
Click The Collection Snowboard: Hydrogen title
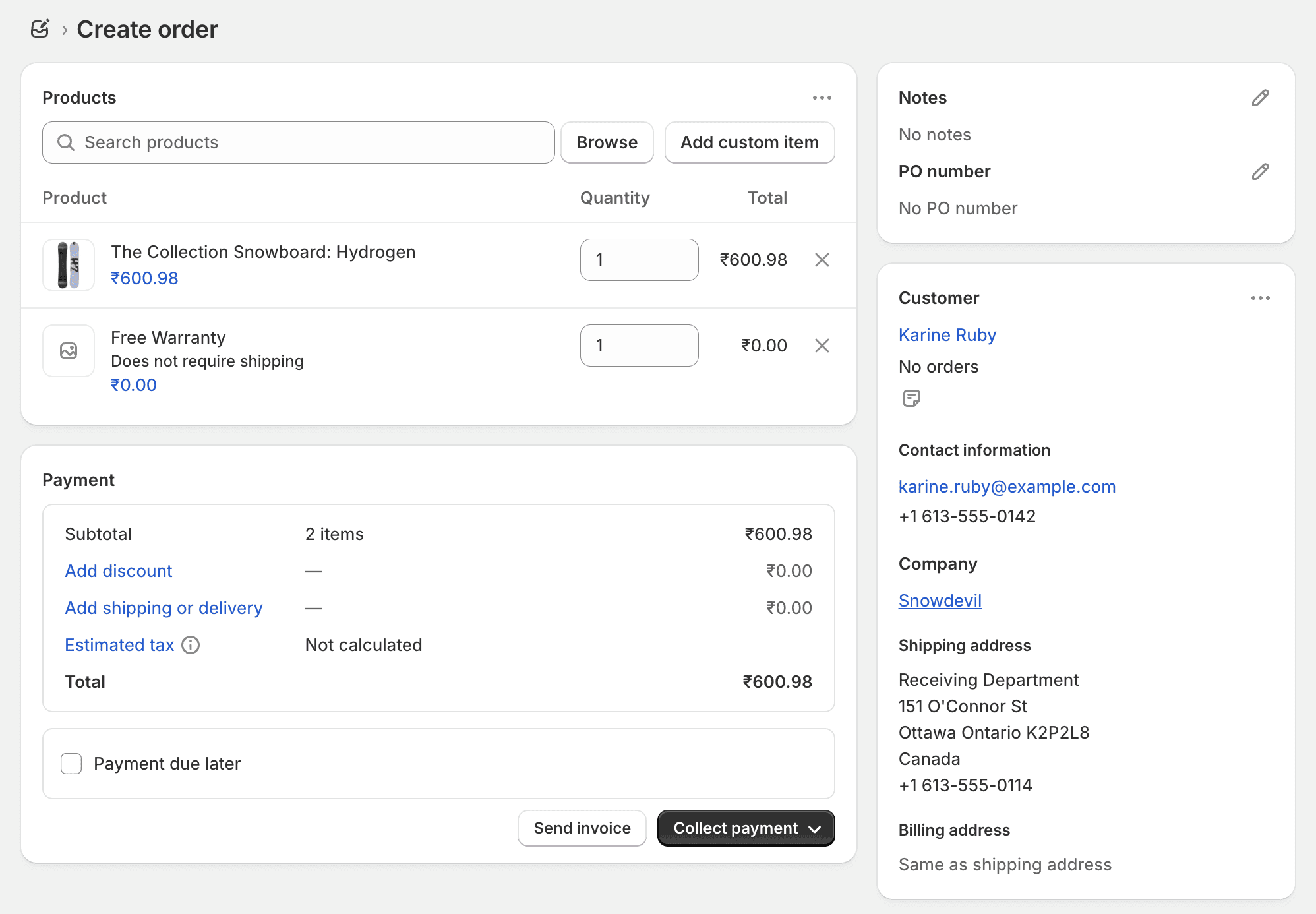point(263,252)
